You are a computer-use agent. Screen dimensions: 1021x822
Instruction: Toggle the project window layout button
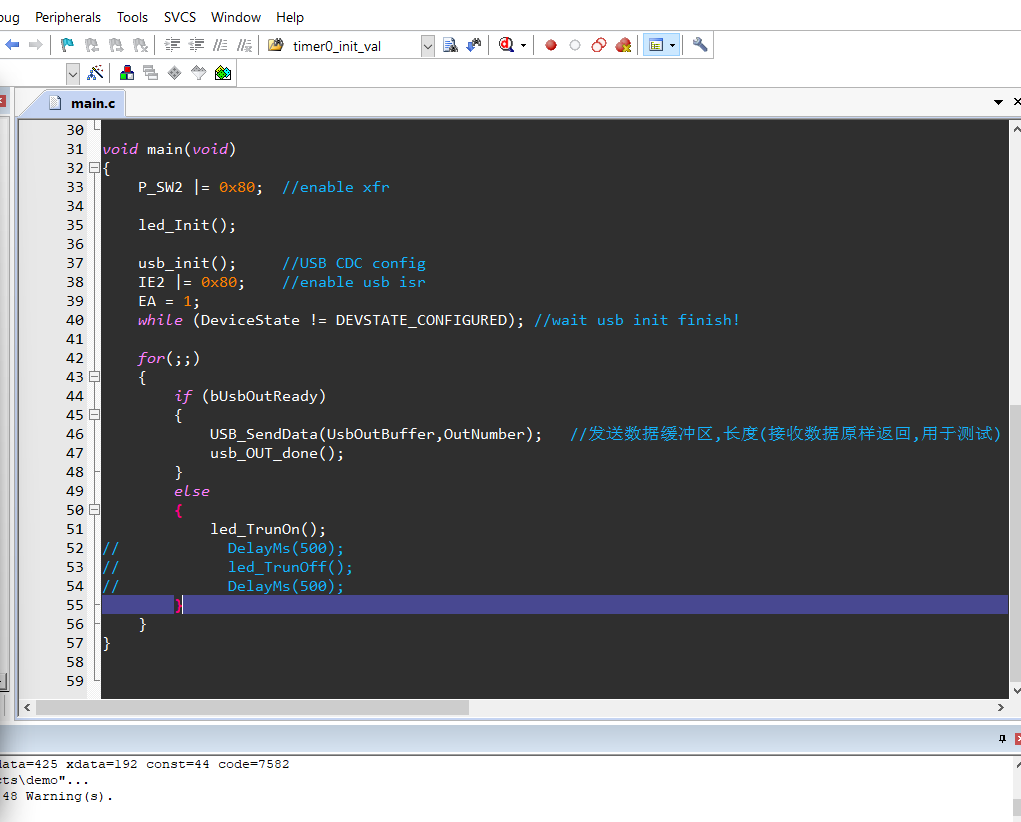pos(656,45)
